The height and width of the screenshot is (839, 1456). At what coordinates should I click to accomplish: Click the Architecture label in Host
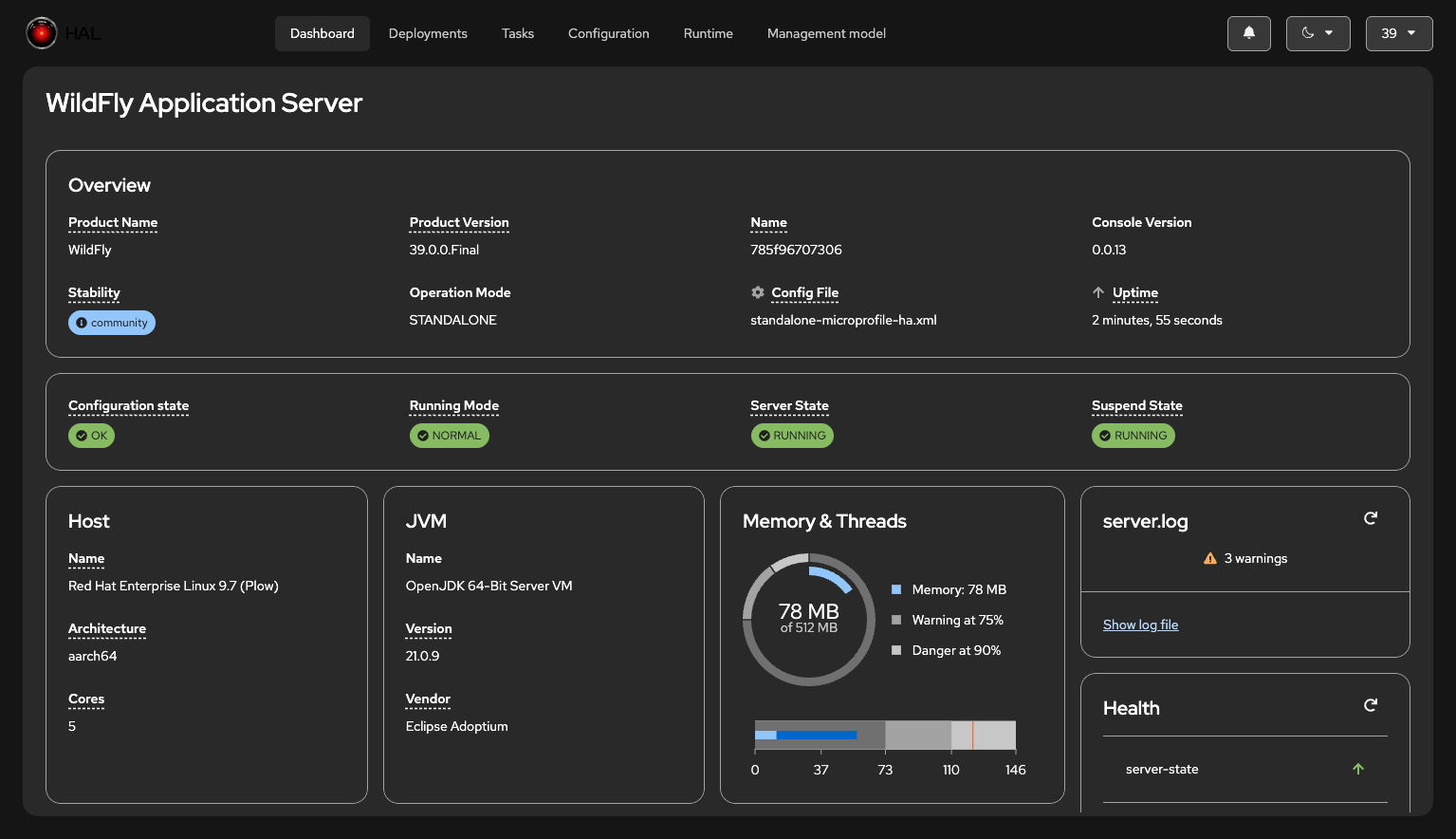[x=107, y=628]
